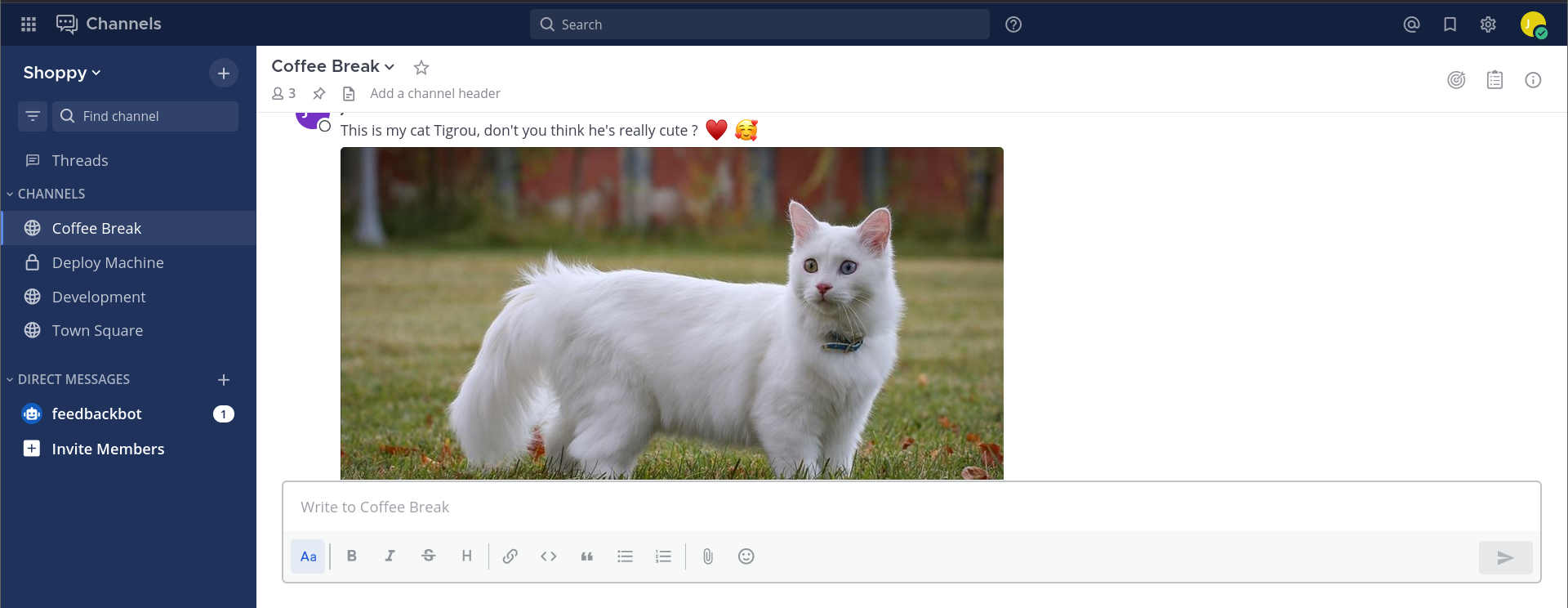
Task: Open the Deploy Machine channel
Action: (108, 262)
